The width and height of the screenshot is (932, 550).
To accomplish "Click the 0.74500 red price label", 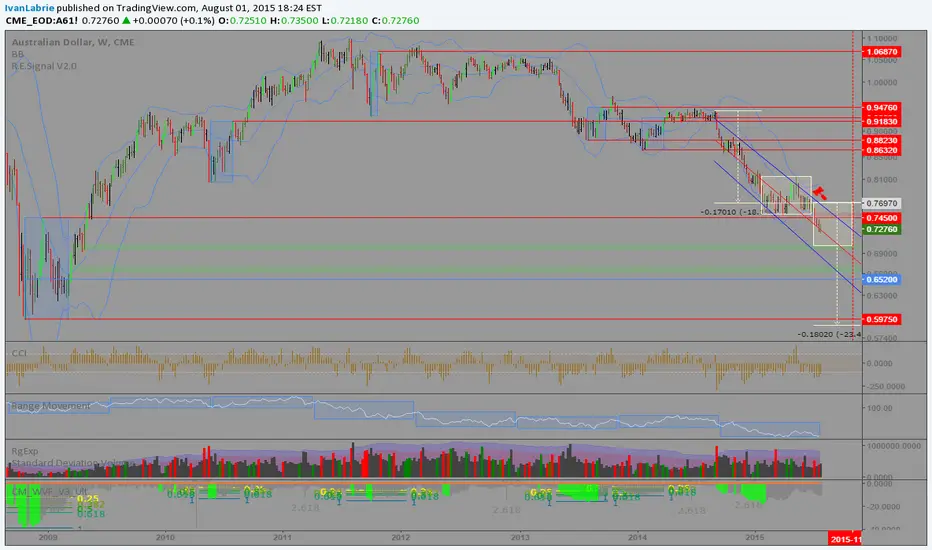I will coord(882,218).
